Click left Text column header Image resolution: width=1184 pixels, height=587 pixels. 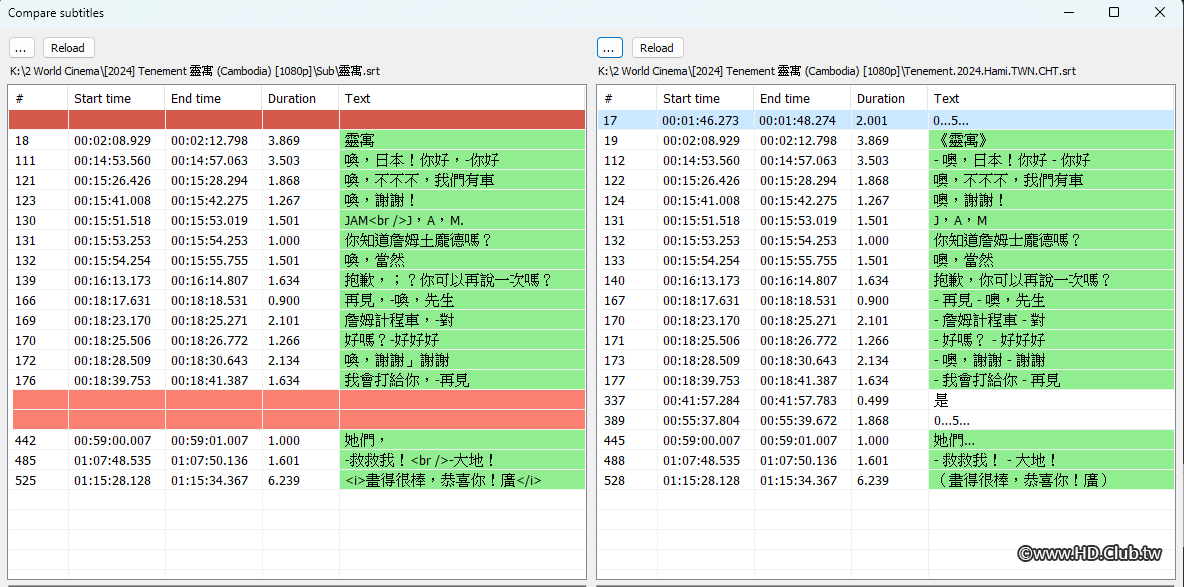(462, 98)
